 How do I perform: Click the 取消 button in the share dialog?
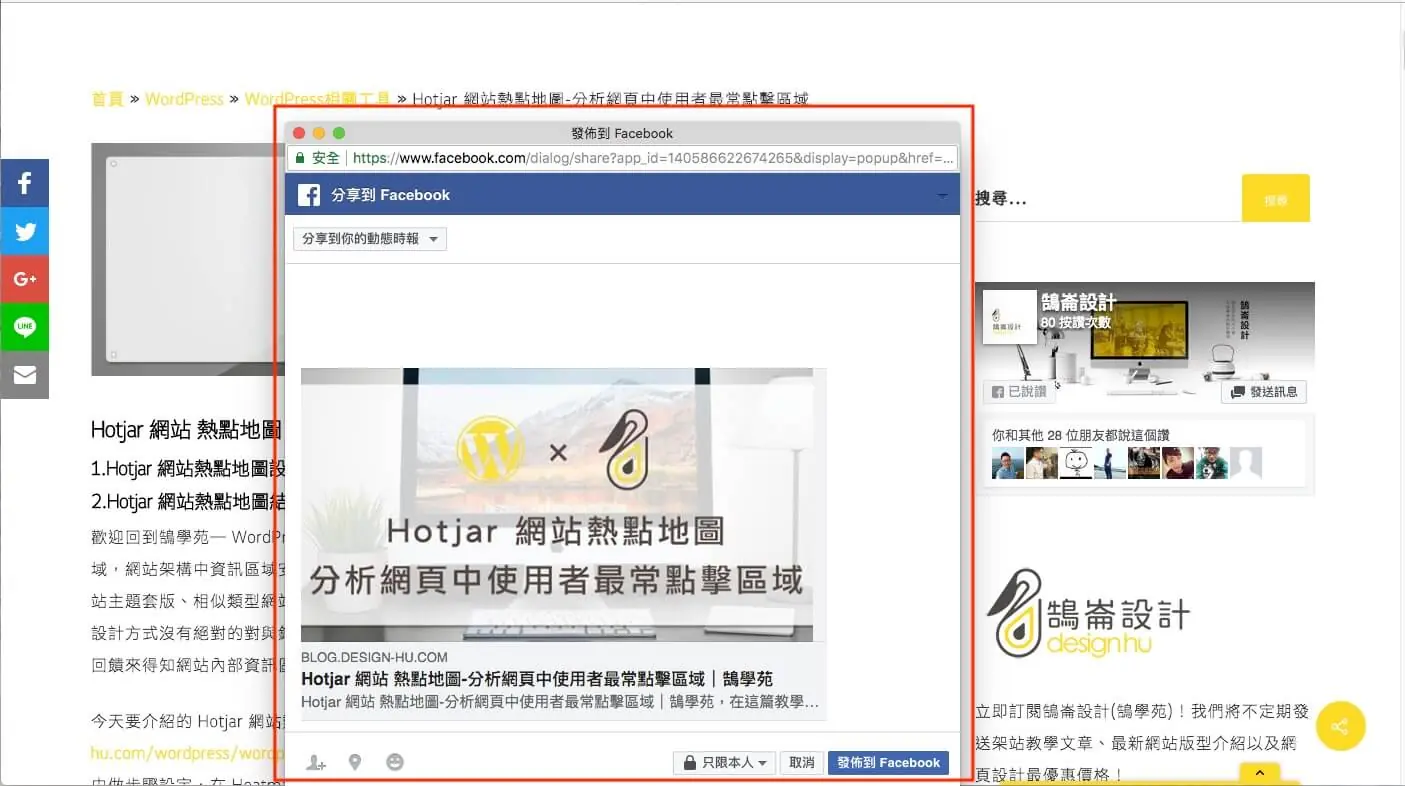click(x=802, y=763)
